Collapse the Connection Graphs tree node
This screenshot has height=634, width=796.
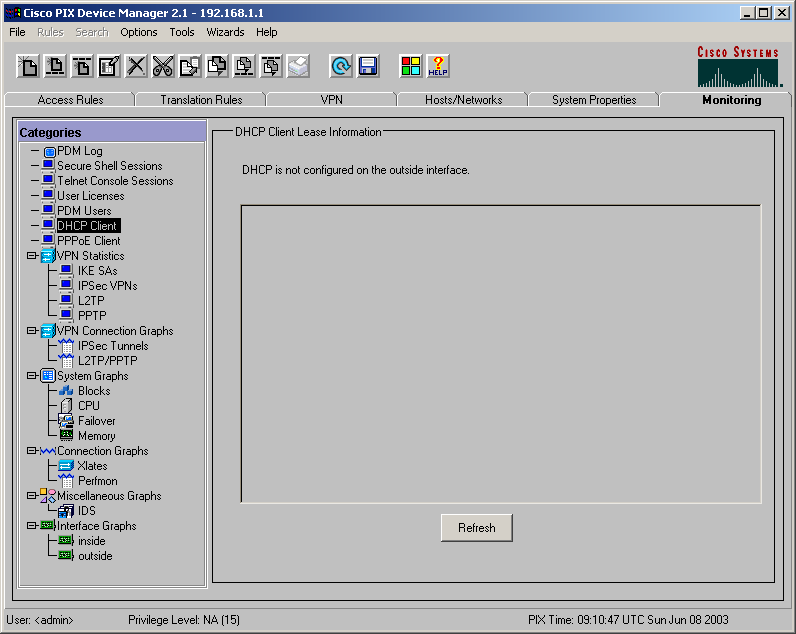click(x=31, y=450)
